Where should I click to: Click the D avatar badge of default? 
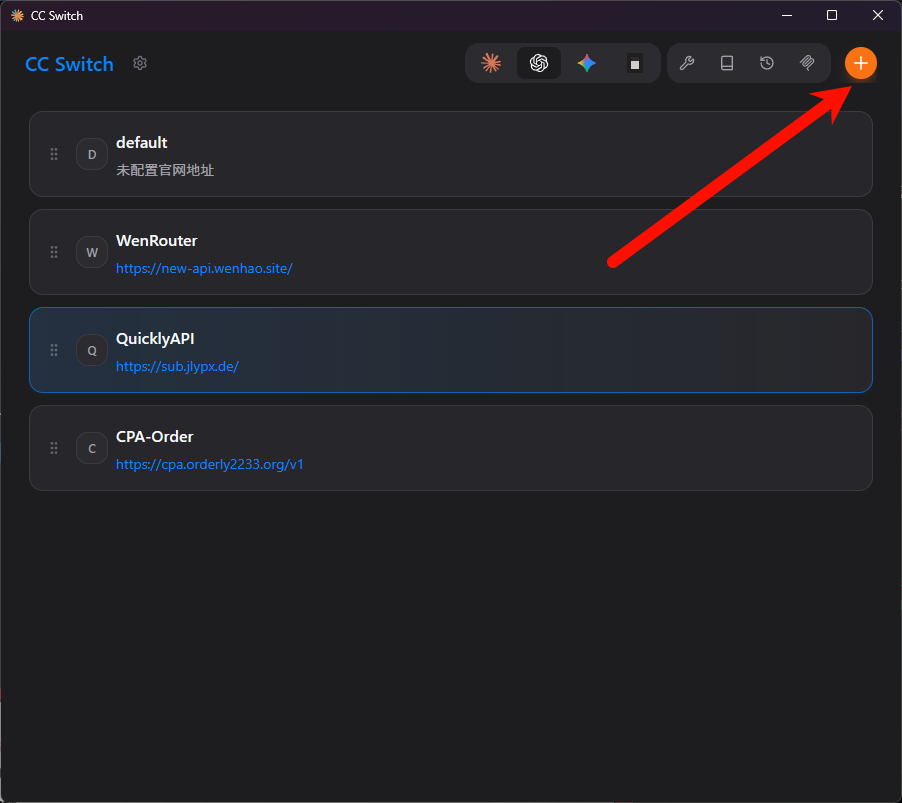tap(92, 154)
